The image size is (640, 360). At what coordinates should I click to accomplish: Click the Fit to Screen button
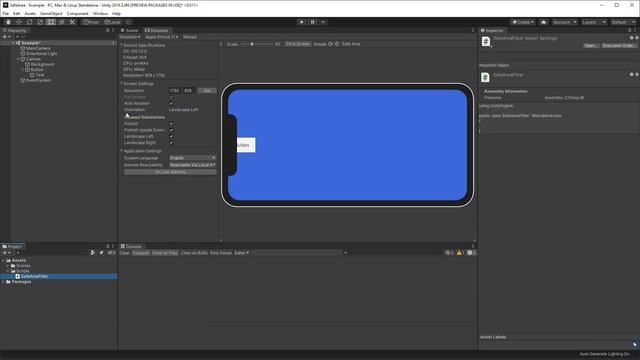pos(298,44)
